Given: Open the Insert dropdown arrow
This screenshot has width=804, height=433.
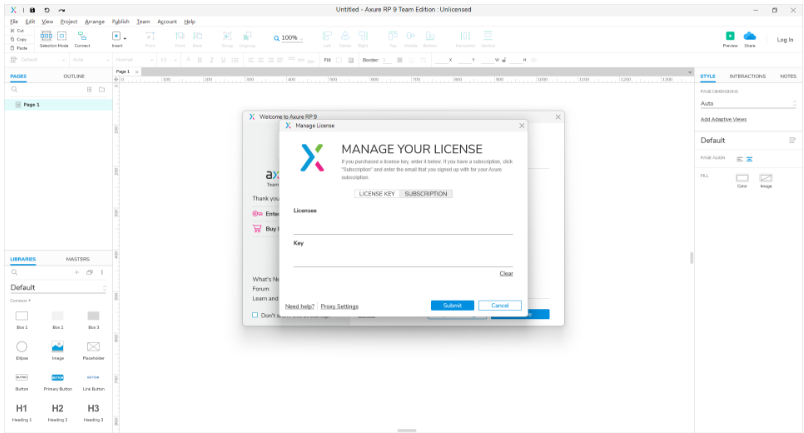Looking at the screenshot, I should pos(125,38).
